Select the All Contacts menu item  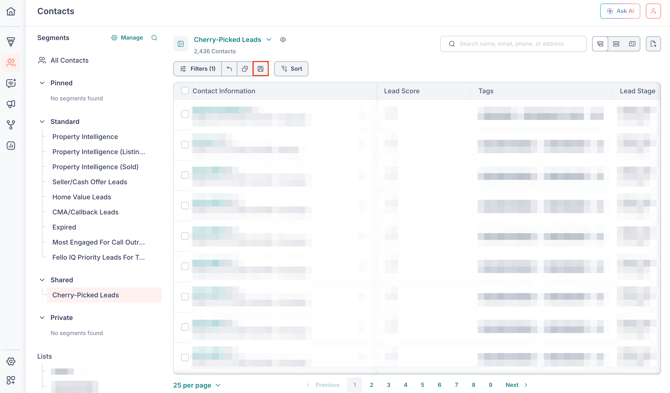pyautogui.click(x=69, y=60)
